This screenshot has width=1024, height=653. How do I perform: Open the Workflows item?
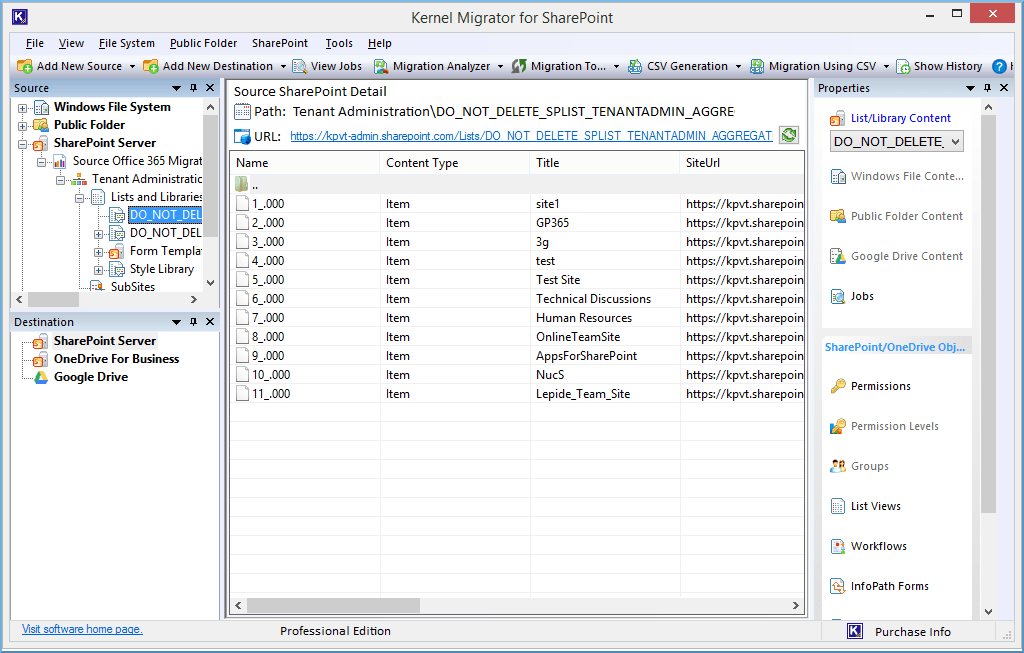(868, 546)
